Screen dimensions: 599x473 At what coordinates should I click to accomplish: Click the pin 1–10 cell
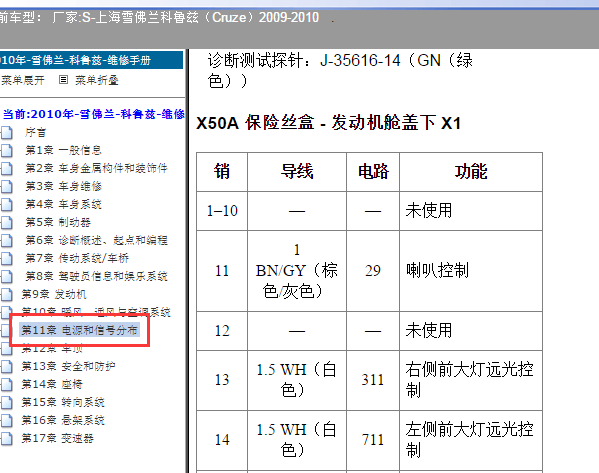click(222, 211)
